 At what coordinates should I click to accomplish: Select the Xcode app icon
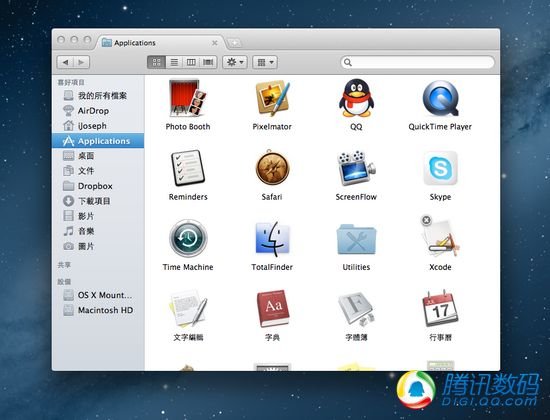tap(441, 238)
